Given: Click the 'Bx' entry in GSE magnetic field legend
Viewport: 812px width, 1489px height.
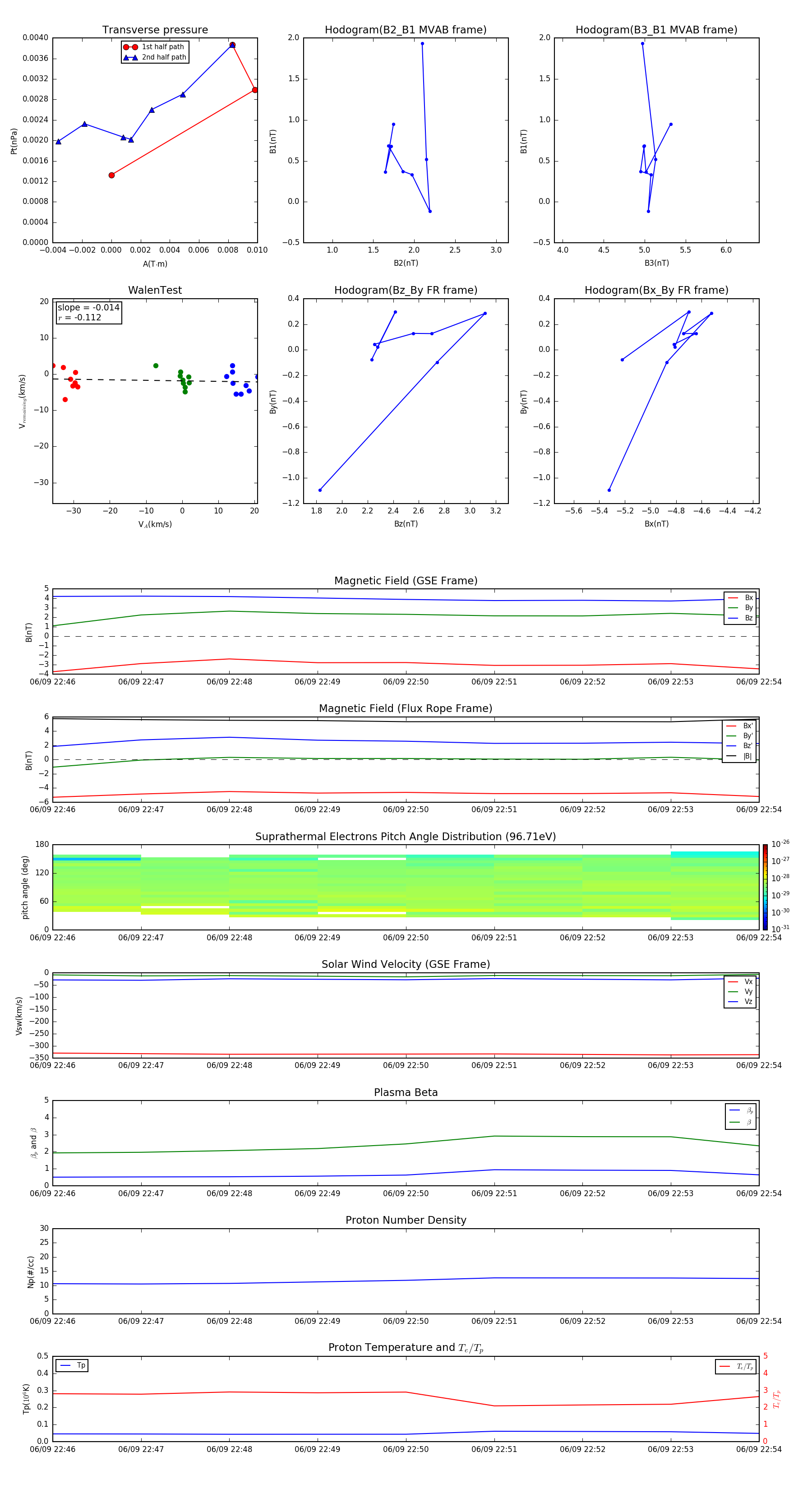Looking at the screenshot, I should (740, 598).
